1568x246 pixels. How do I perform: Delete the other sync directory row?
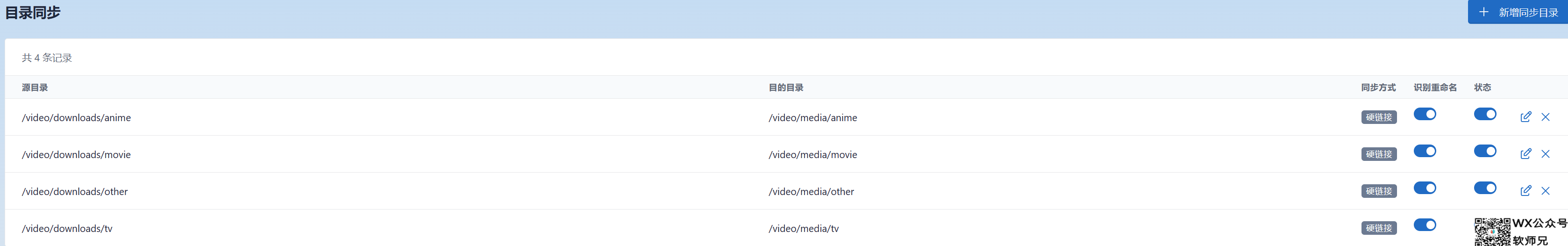(1546, 191)
